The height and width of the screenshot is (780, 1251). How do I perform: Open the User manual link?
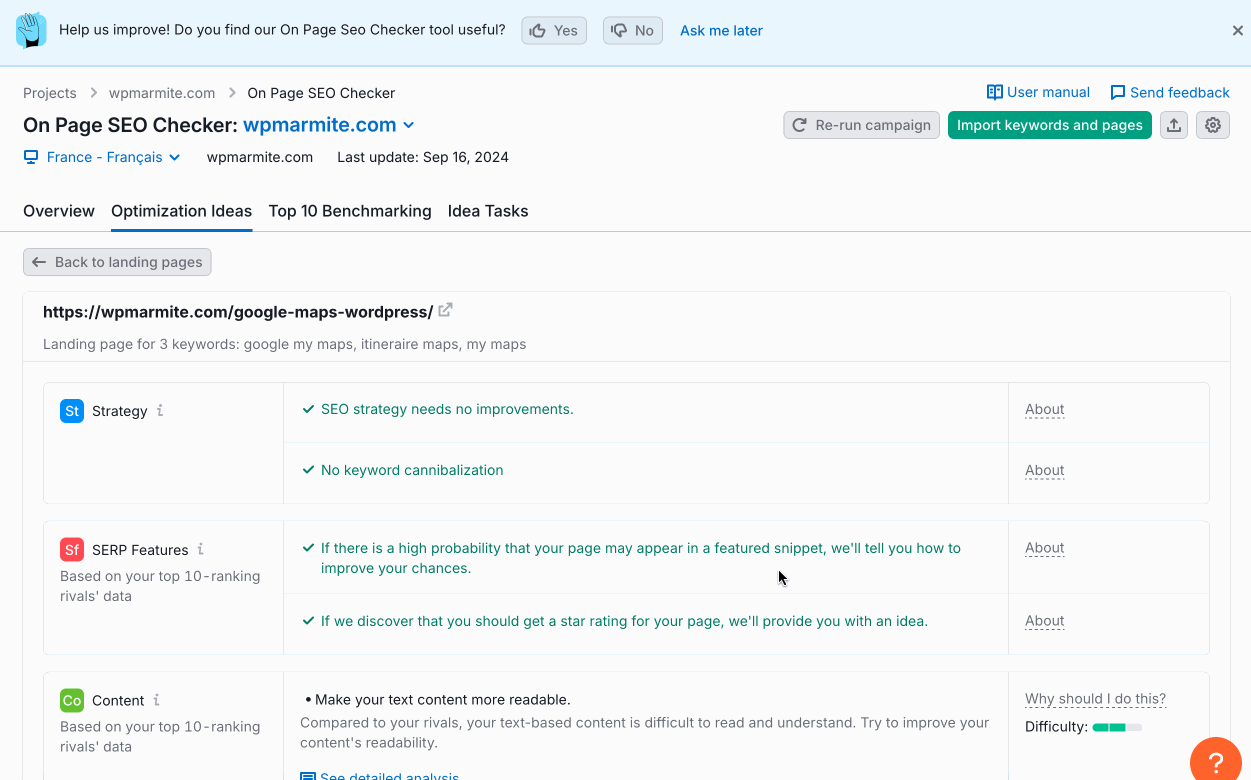click(1038, 92)
